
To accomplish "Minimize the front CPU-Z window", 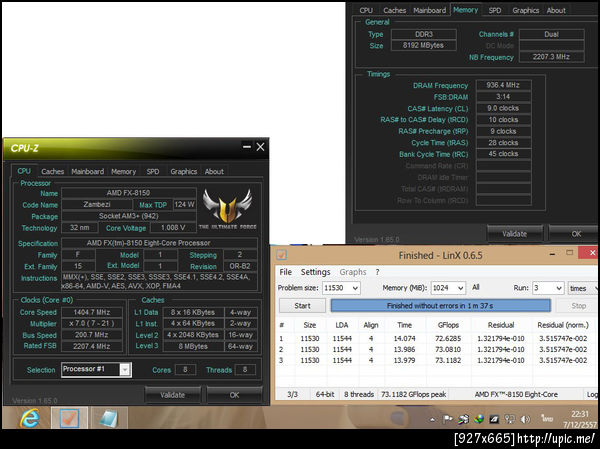I will click(247, 147).
